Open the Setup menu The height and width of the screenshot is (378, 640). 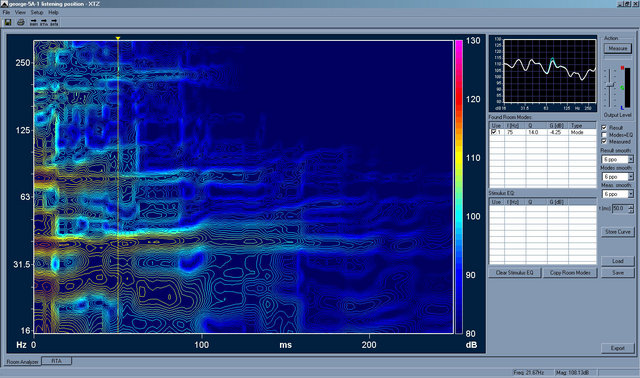[37, 12]
